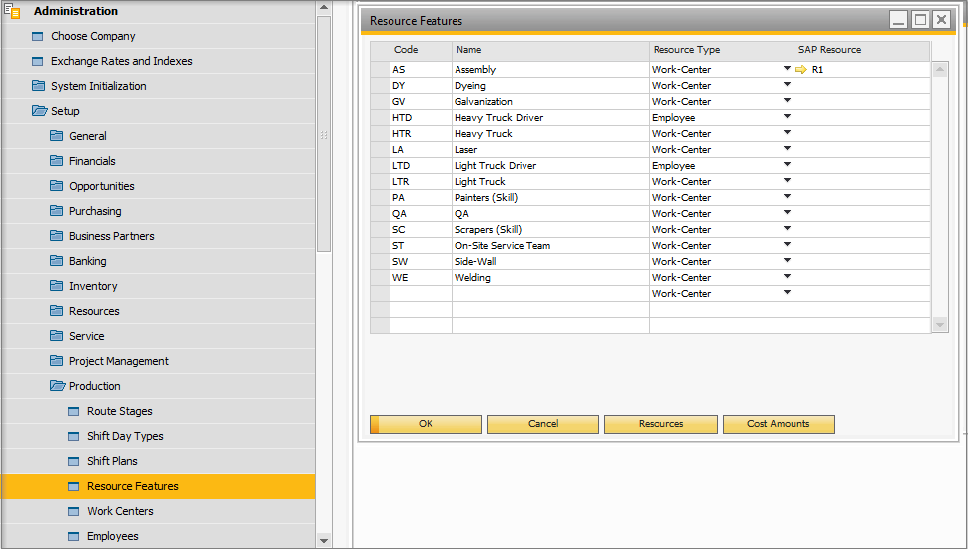The height and width of the screenshot is (549, 968).
Task: Click the Setup open folder icon
Action: click(x=39, y=111)
